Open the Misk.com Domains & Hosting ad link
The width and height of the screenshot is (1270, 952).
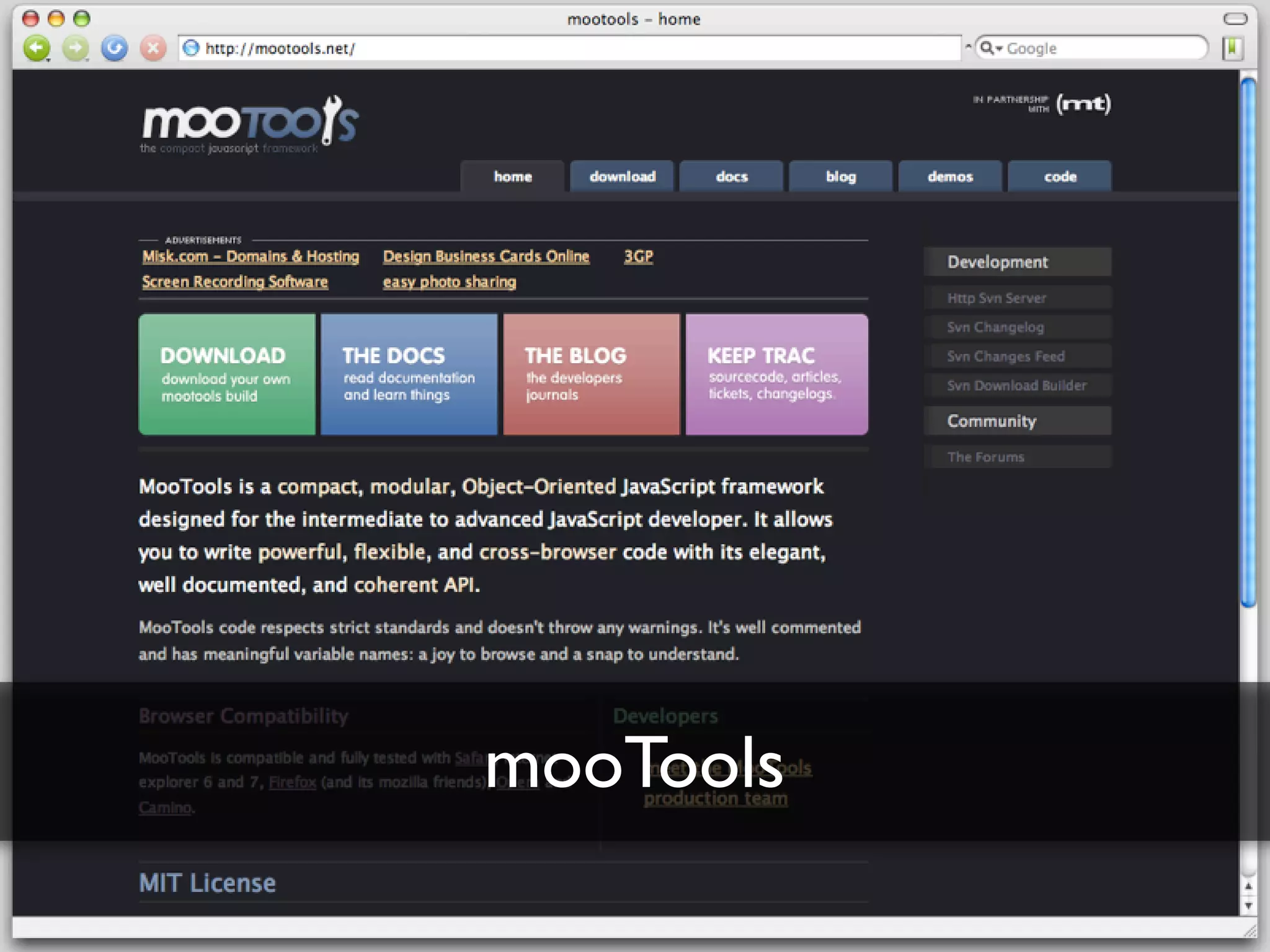(x=251, y=257)
